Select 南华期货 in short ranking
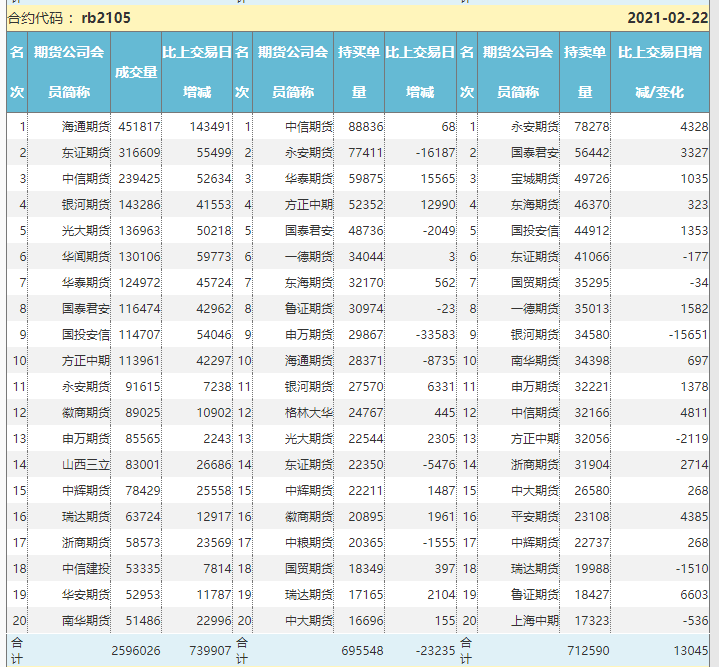 [x=535, y=361]
